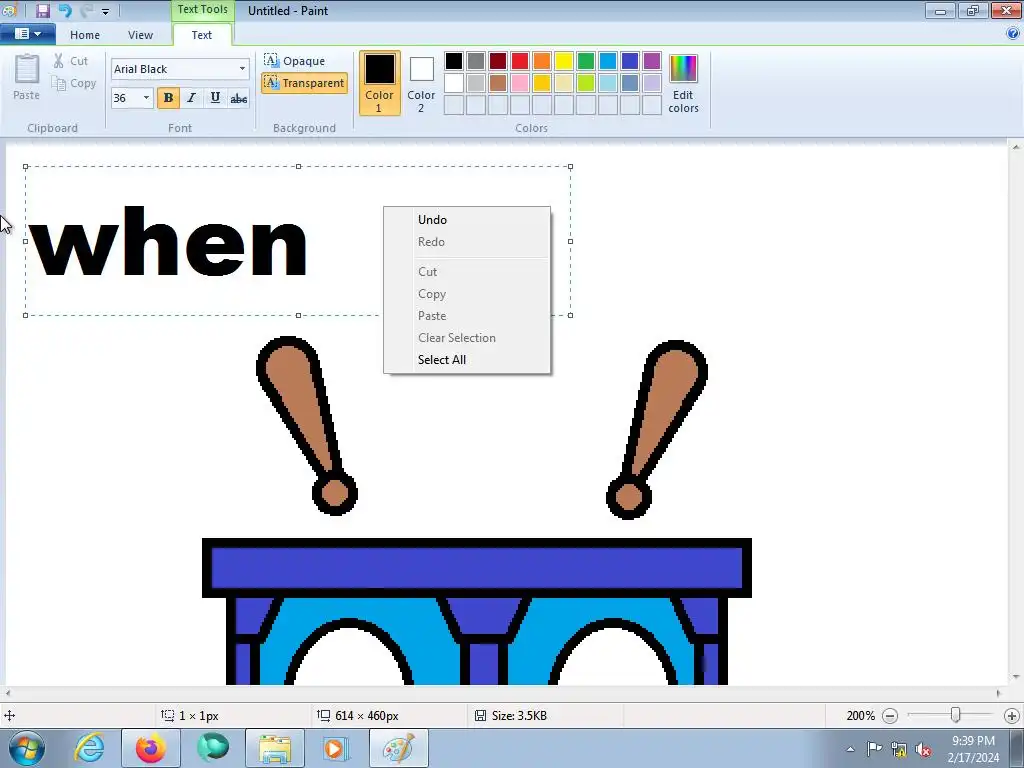Click the green orb icon in taskbar

pos(213,748)
